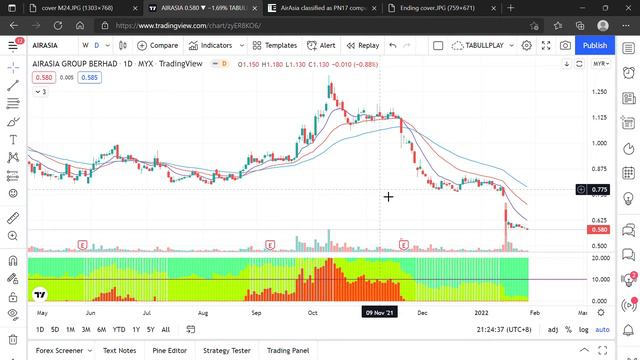Click the Publish button
The height and width of the screenshot is (360, 640).
click(595, 45)
